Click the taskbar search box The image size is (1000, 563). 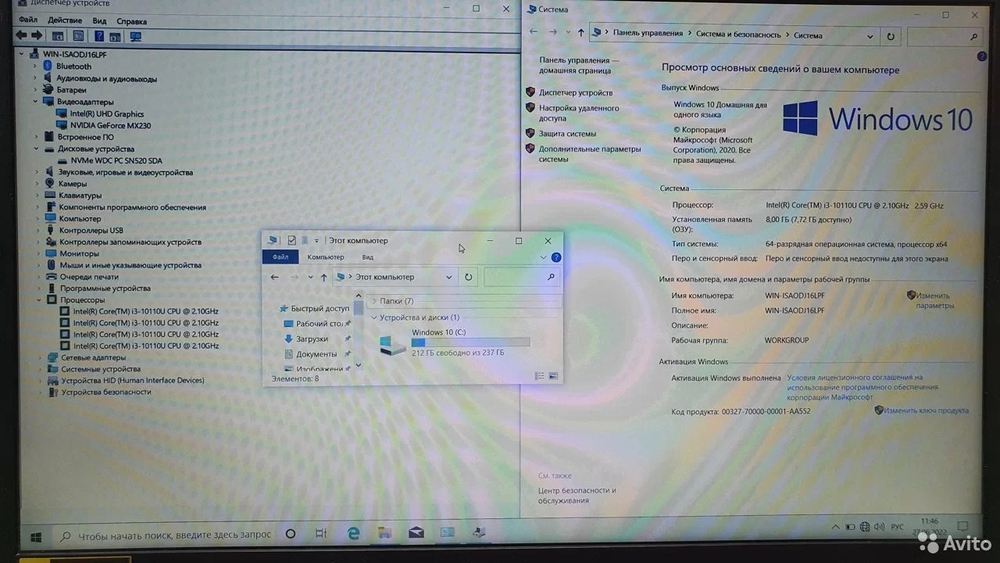click(x=167, y=535)
